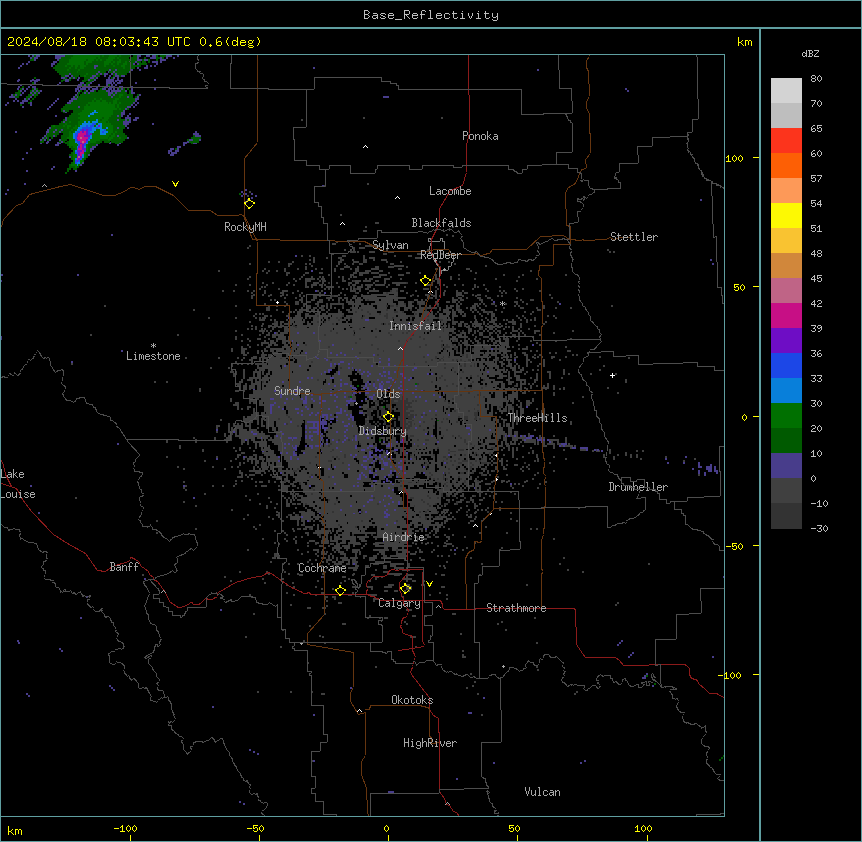Screen dimensions: 862x842
Task: Select the Lacombe city label
Action: click(450, 191)
